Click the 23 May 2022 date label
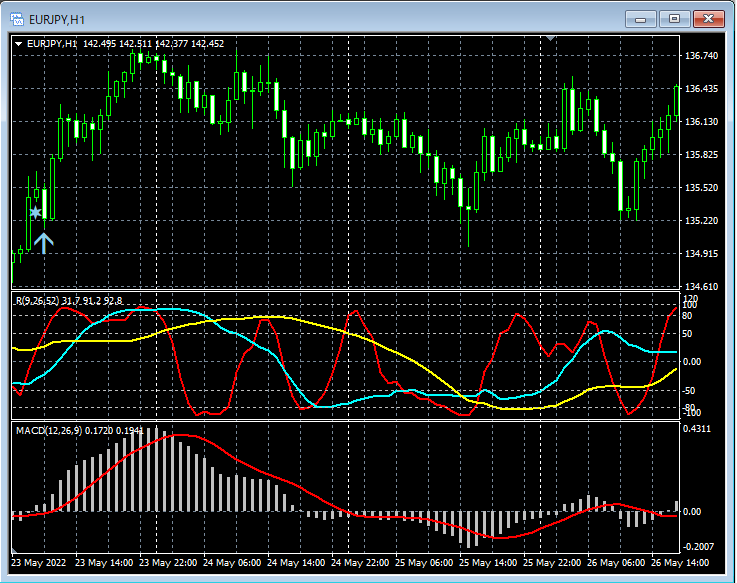Image resolution: width=737 pixels, height=583 pixels. 40,562
